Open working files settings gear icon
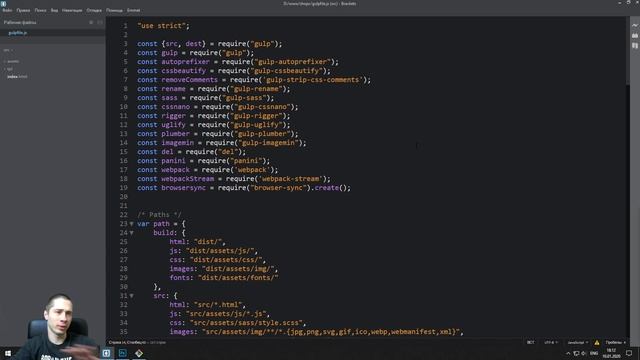Viewport: 640px width, 360px height. (91, 22)
